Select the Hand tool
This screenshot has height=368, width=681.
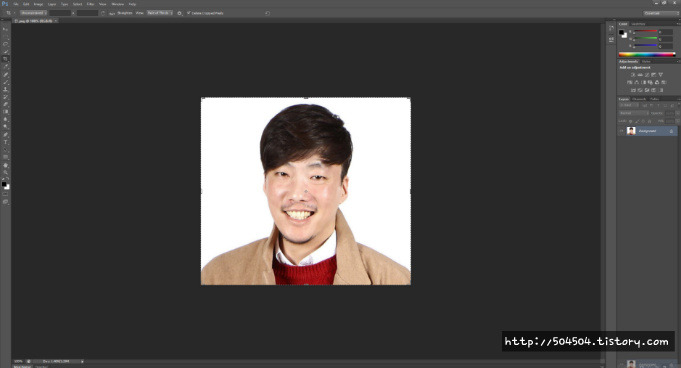click(x=5, y=165)
